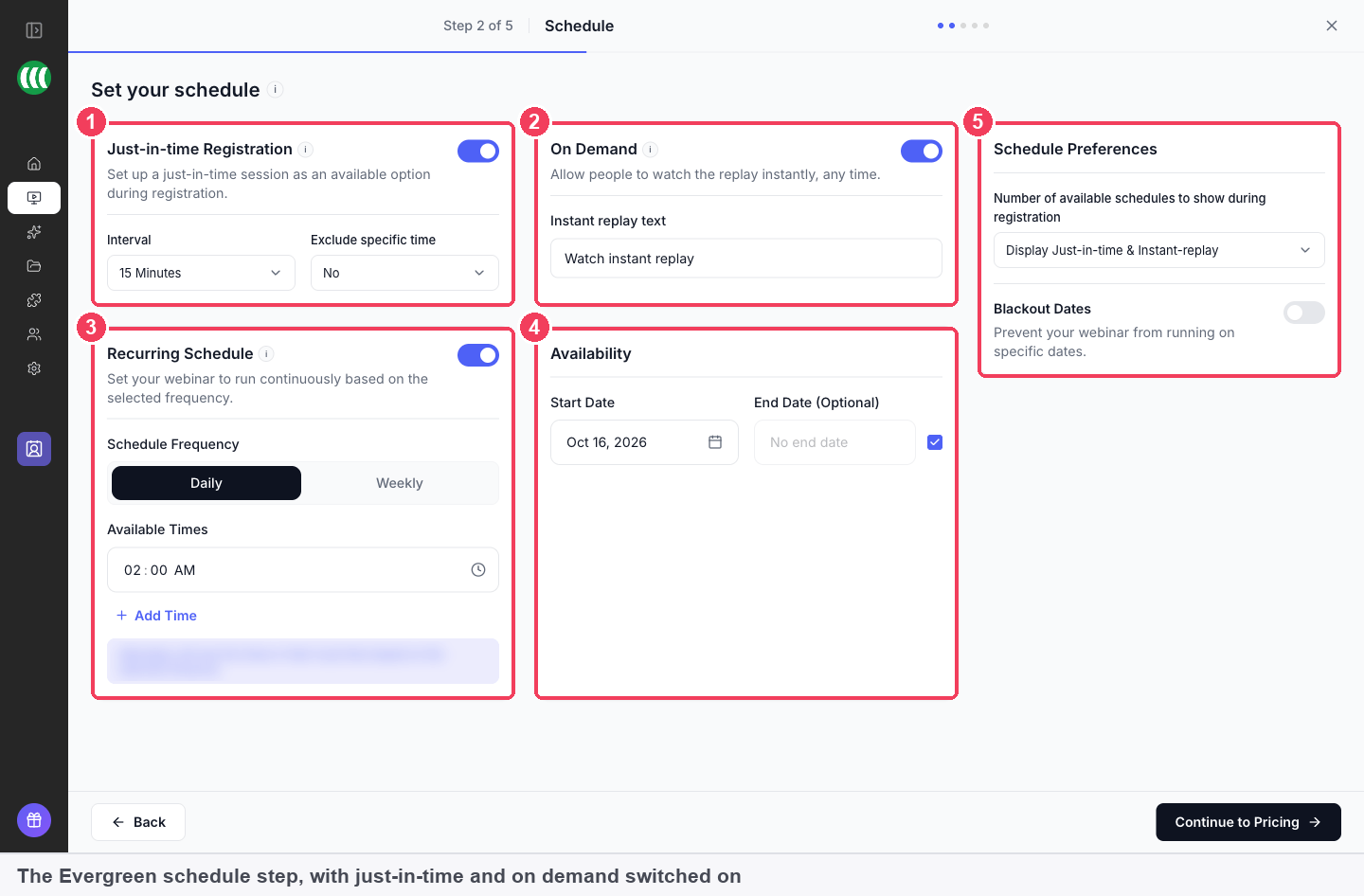Collapse the sidebar panel icon
This screenshot has width=1364, height=896.
tap(34, 30)
